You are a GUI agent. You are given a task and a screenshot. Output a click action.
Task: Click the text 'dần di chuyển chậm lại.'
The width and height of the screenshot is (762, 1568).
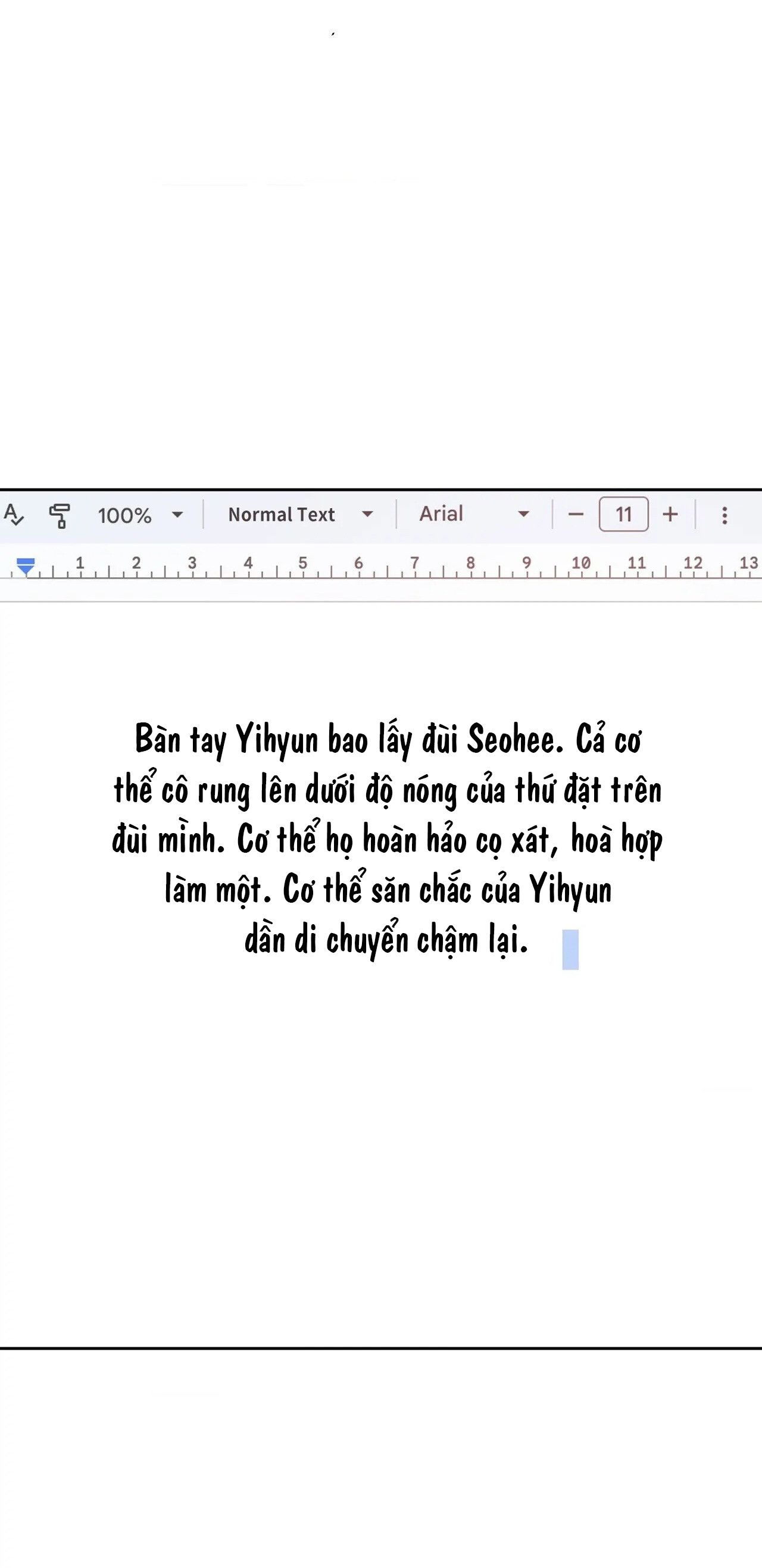tap(386, 940)
